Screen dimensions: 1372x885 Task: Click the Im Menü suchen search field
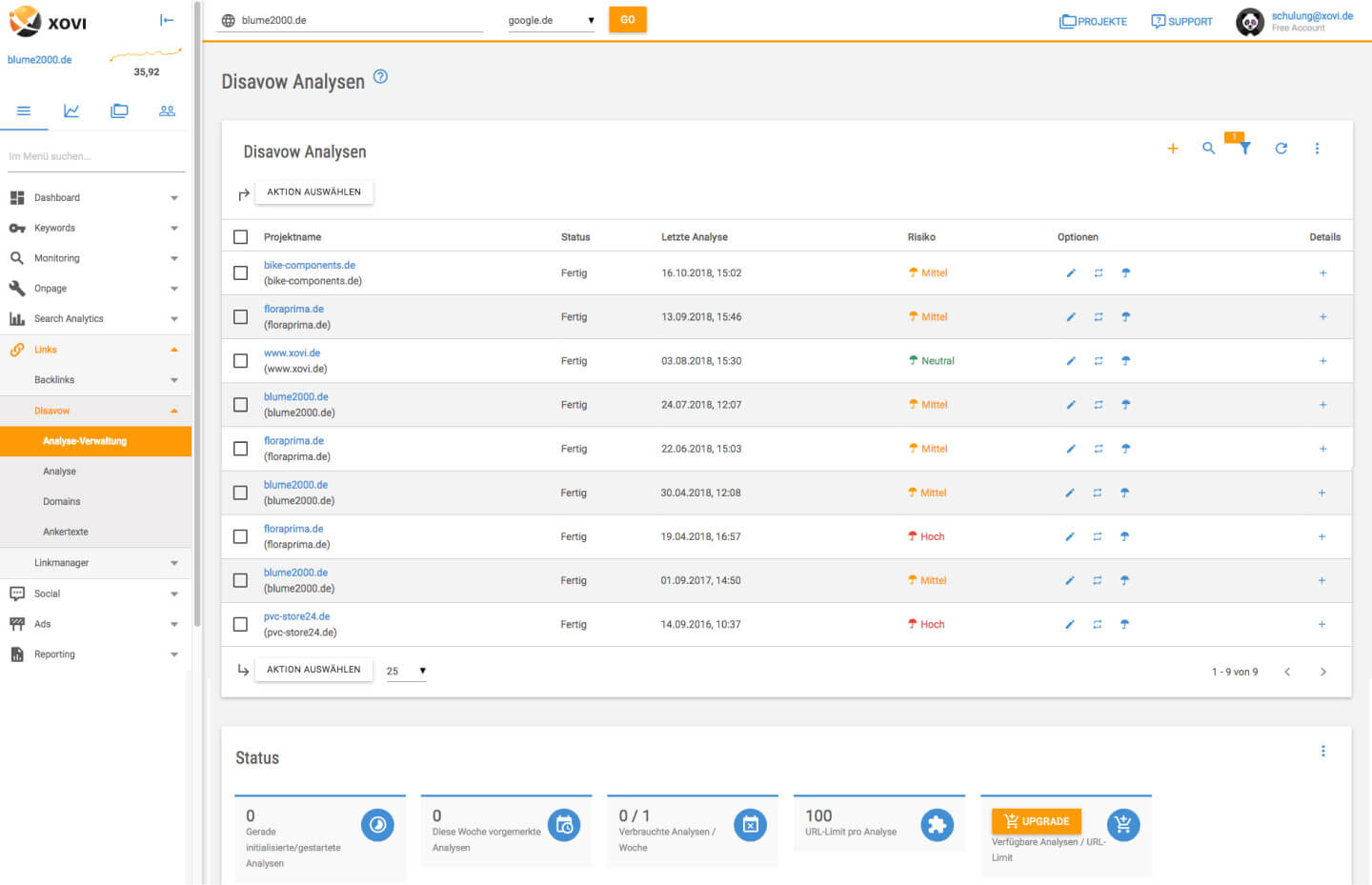pyautogui.click(x=95, y=156)
